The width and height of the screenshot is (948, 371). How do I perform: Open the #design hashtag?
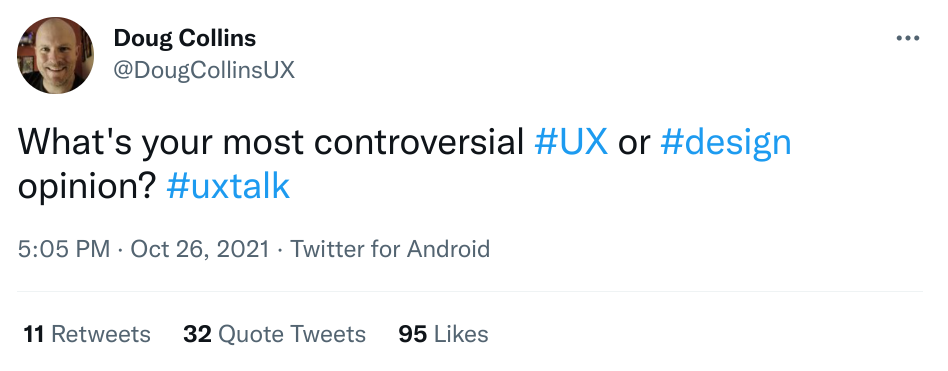pos(726,144)
